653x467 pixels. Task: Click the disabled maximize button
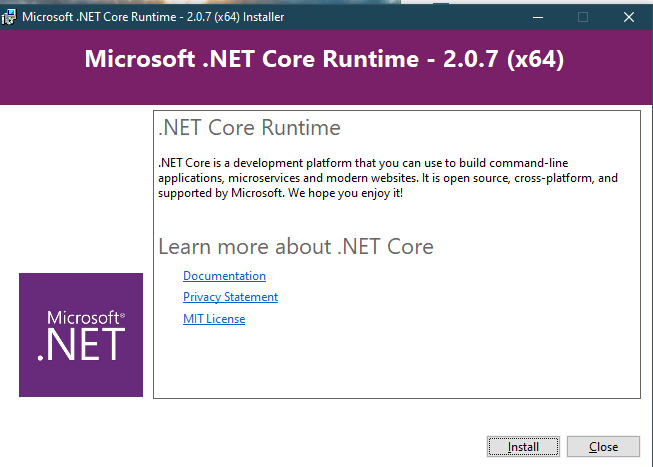pyautogui.click(x=583, y=17)
